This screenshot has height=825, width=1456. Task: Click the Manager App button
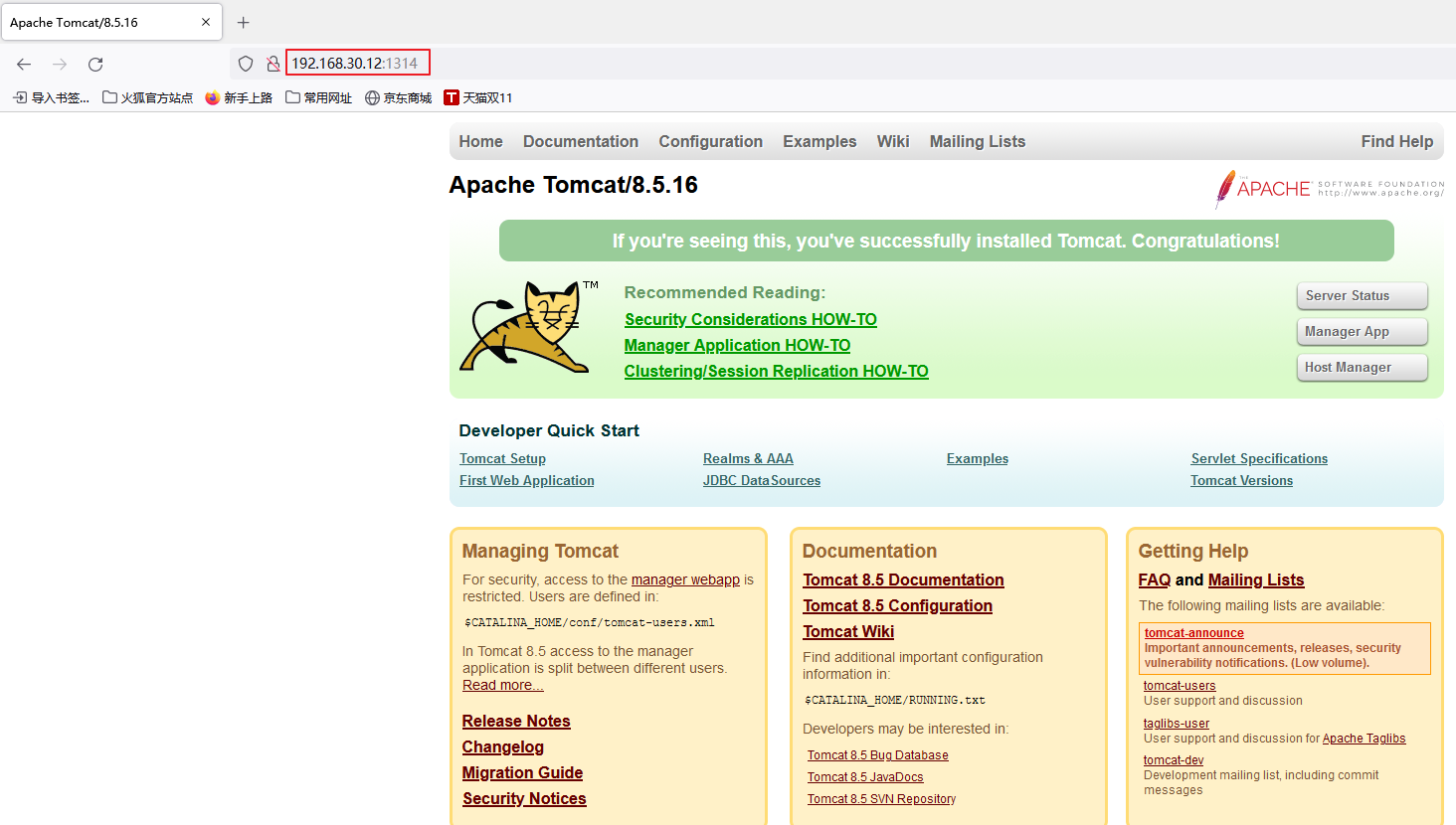pos(1363,332)
